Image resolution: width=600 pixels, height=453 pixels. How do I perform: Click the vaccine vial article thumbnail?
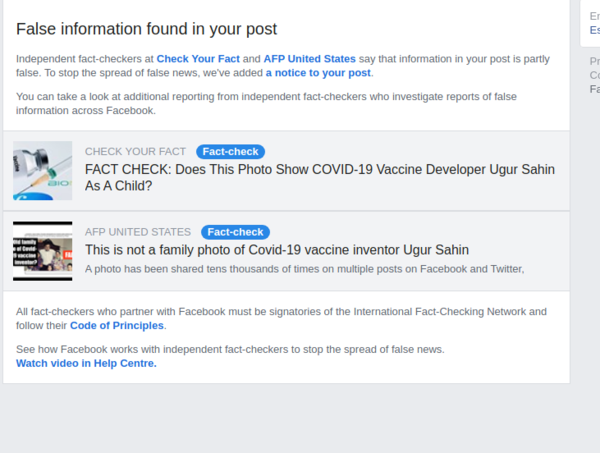point(42,170)
